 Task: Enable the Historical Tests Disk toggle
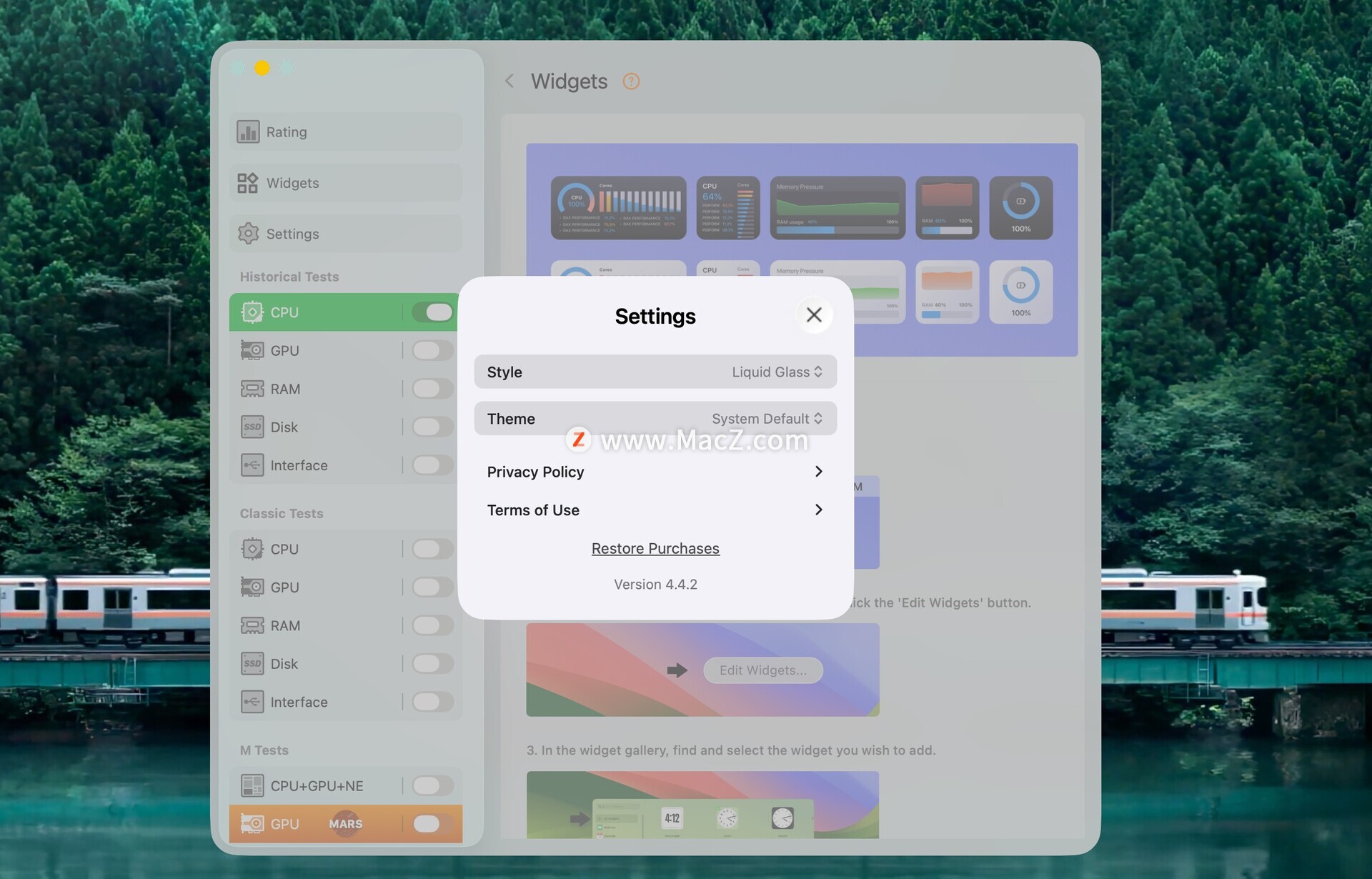pyautogui.click(x=432, y=427)
